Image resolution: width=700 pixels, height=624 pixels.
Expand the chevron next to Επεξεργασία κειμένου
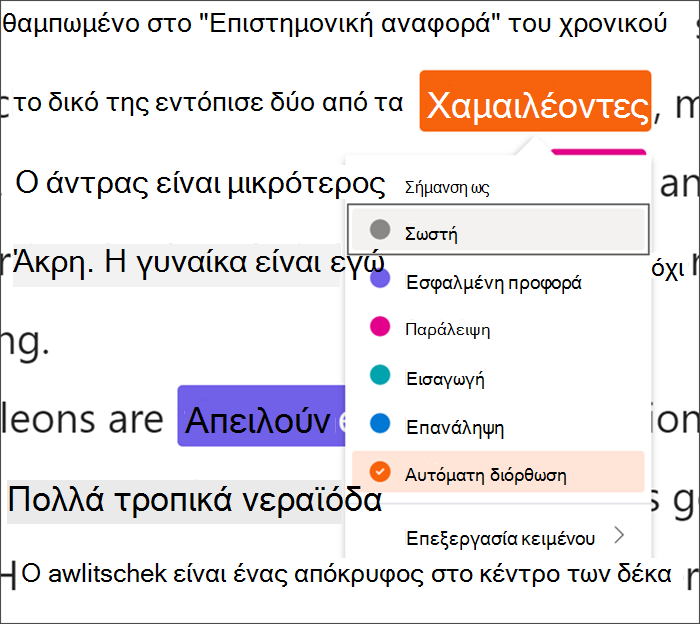tap(619, 535)
